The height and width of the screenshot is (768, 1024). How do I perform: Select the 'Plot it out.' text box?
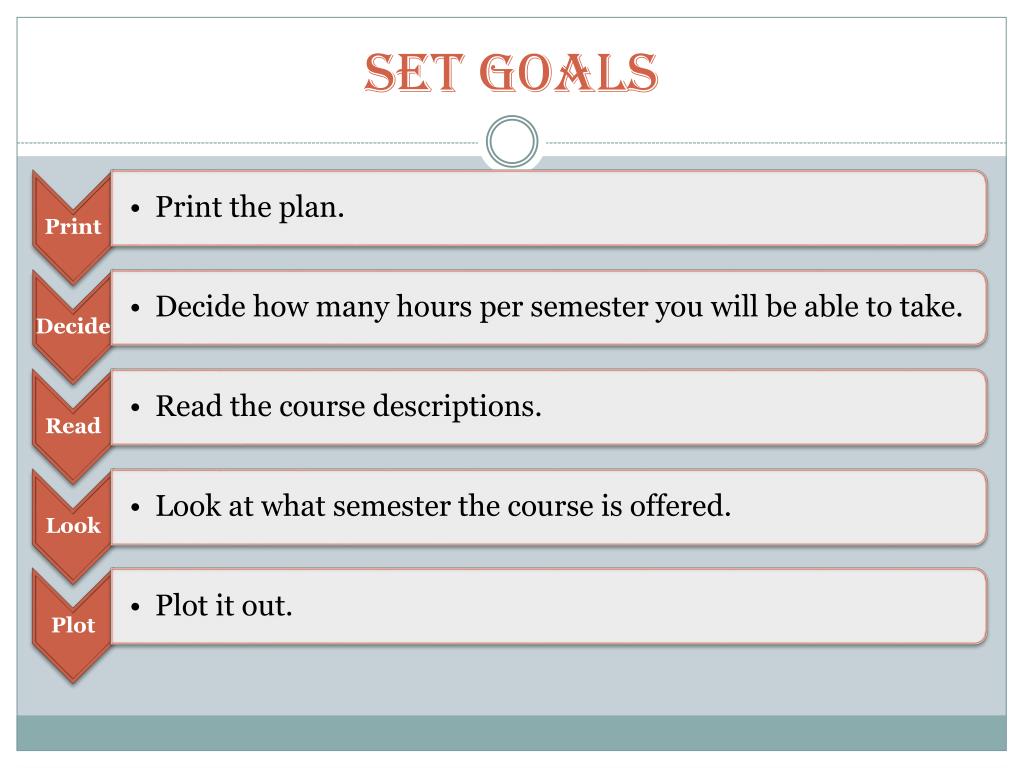point(549,607)
